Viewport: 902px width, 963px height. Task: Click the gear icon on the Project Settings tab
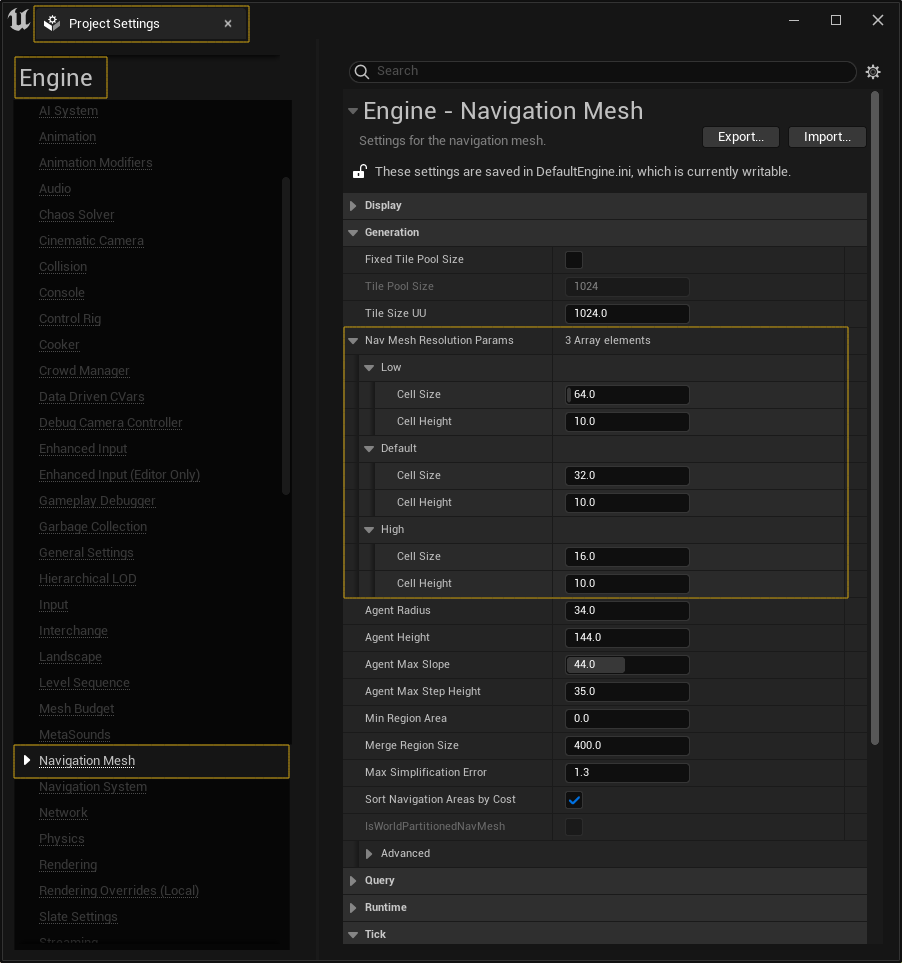(x=50, y=23)
